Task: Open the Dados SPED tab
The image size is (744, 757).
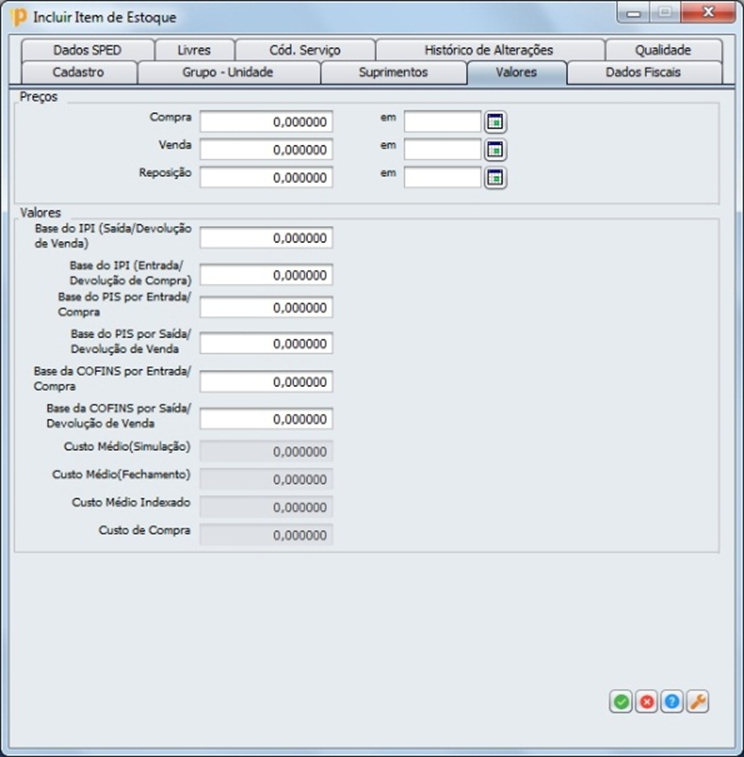Action: [87, 50]
